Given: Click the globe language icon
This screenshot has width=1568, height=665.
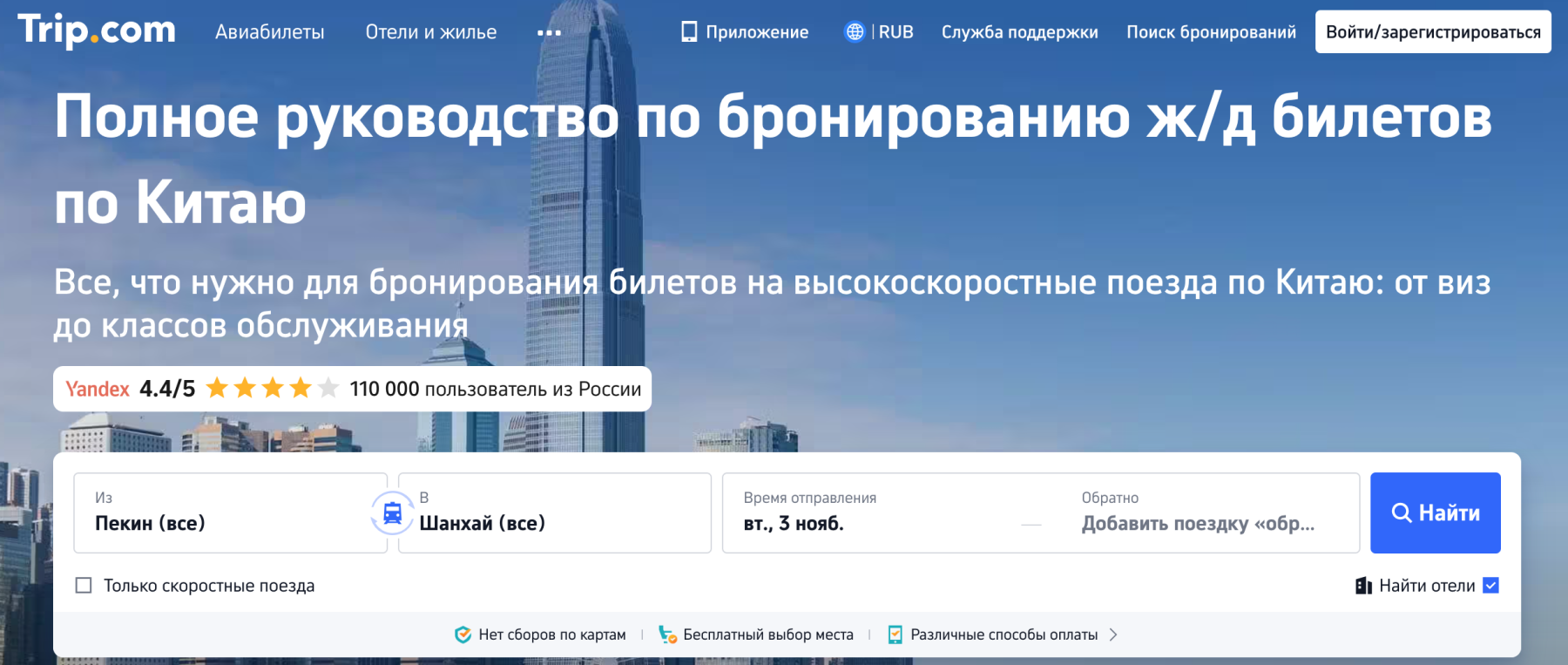Looking at the screenshot, I should coord(855,32).
